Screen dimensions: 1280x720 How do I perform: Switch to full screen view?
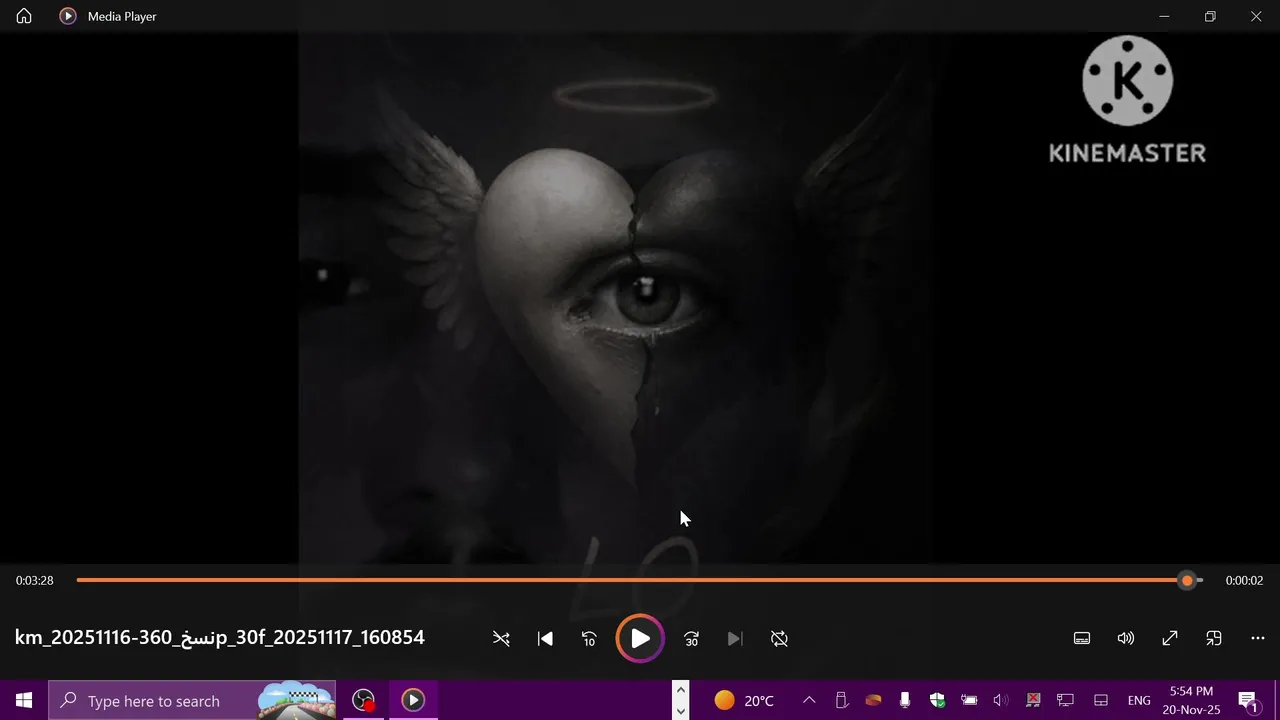click(1170, 639)
